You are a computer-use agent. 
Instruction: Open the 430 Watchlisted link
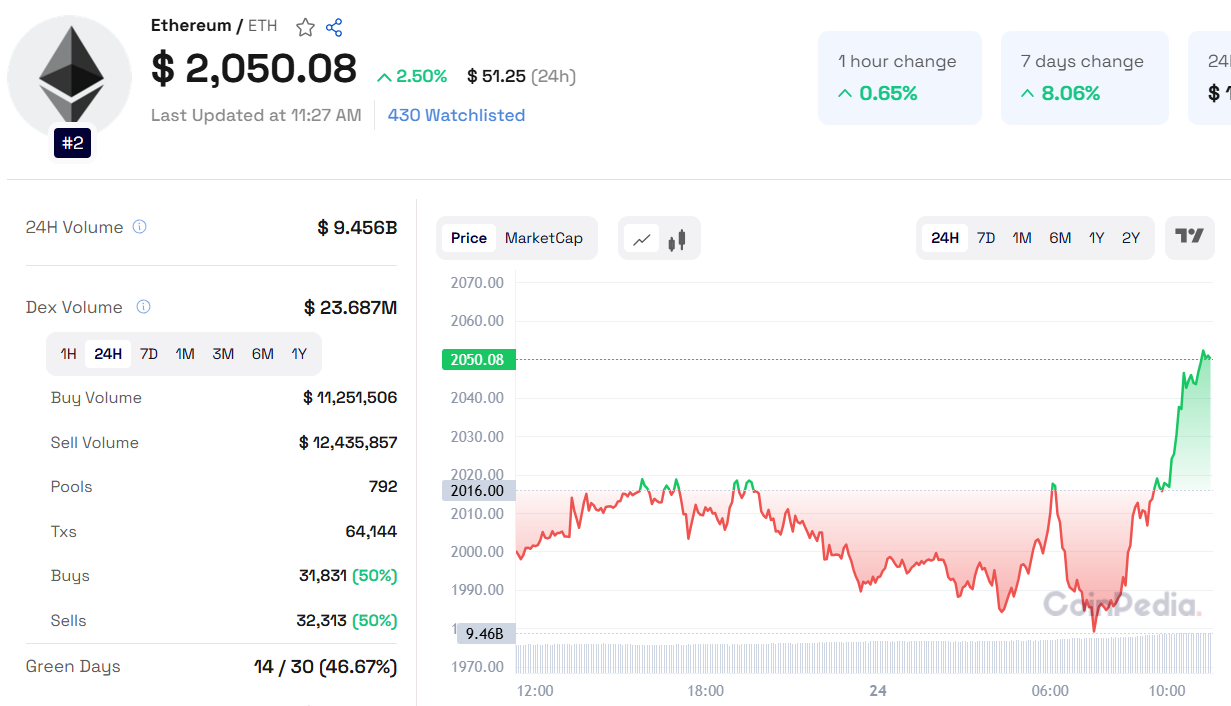(456, 115)
